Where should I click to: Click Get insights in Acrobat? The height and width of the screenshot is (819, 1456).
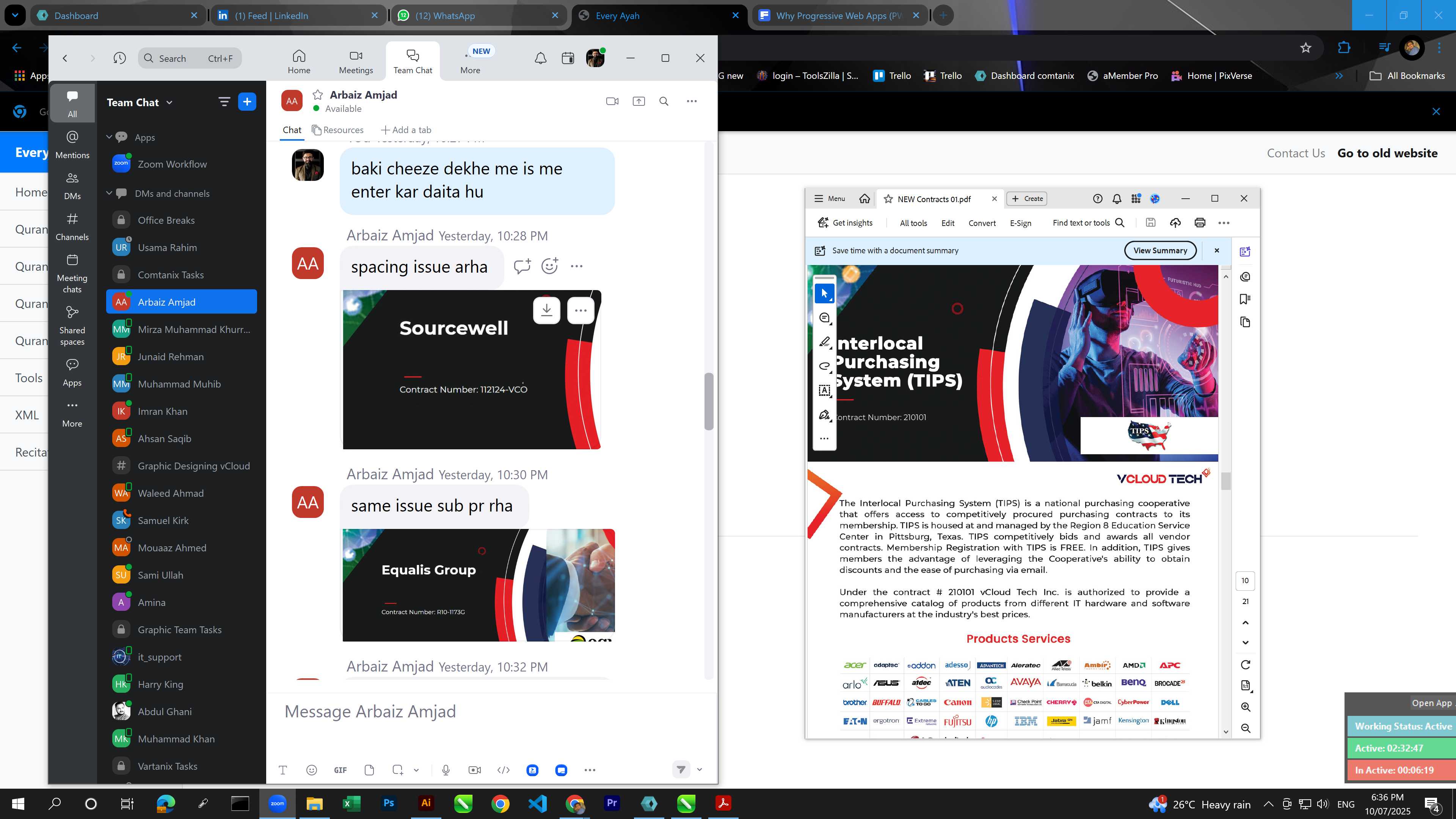[845, 223]
